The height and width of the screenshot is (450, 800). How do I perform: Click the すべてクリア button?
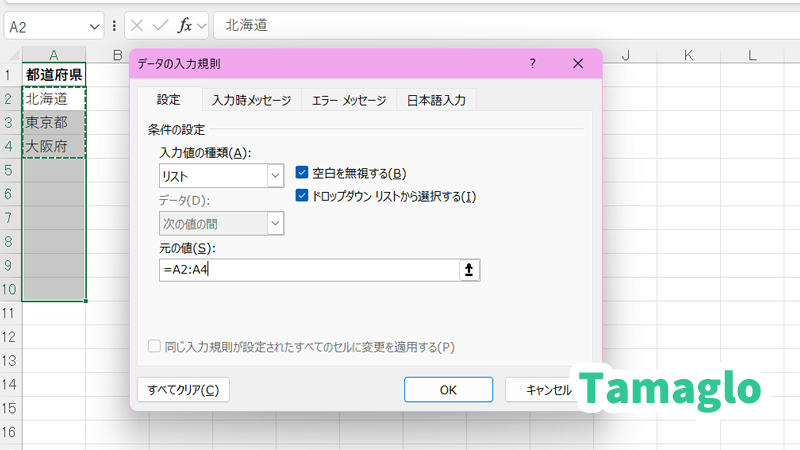pyautogui.click(x=183, y=389)
